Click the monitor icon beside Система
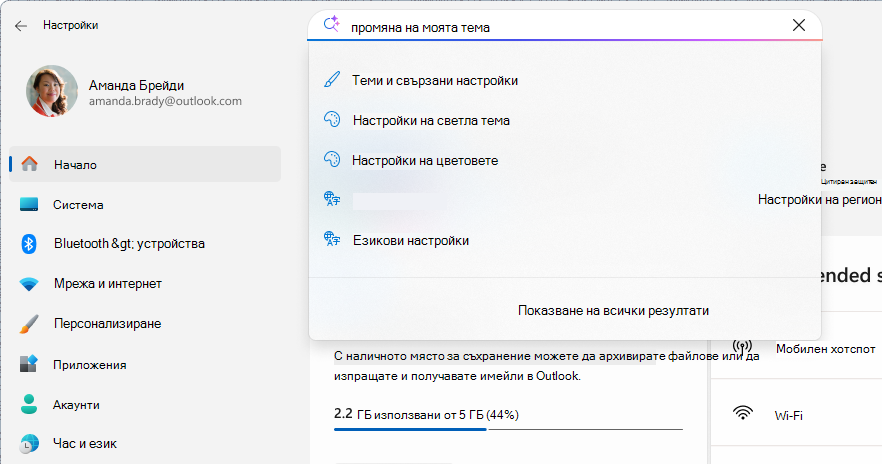The height and width of the screenshot is (464, 882). pos(29,204)
